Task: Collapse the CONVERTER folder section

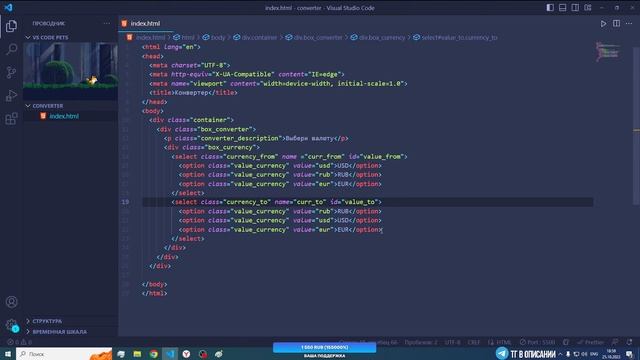Action: [70, 106]
